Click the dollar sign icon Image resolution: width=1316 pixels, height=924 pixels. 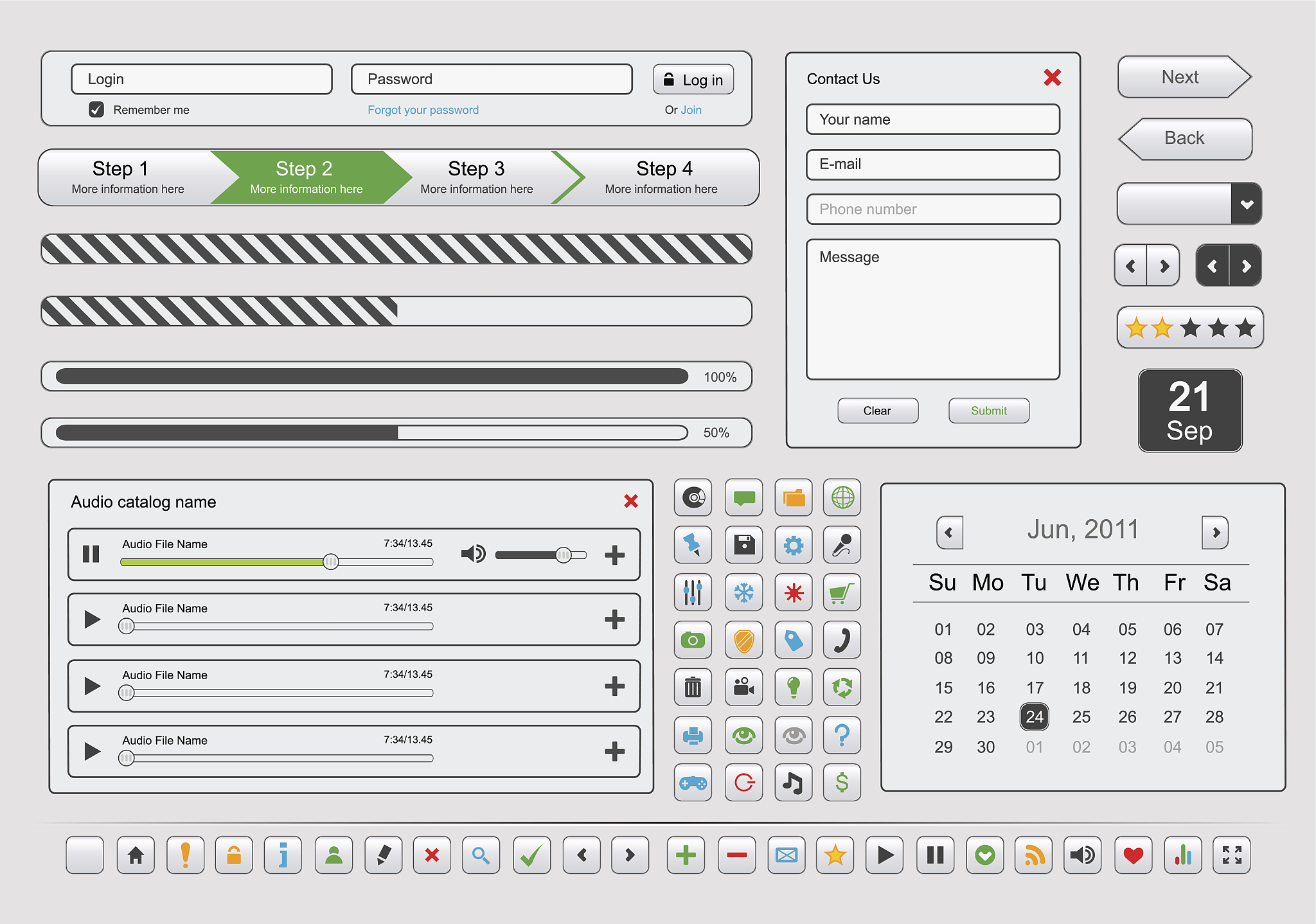click(842, 783)
